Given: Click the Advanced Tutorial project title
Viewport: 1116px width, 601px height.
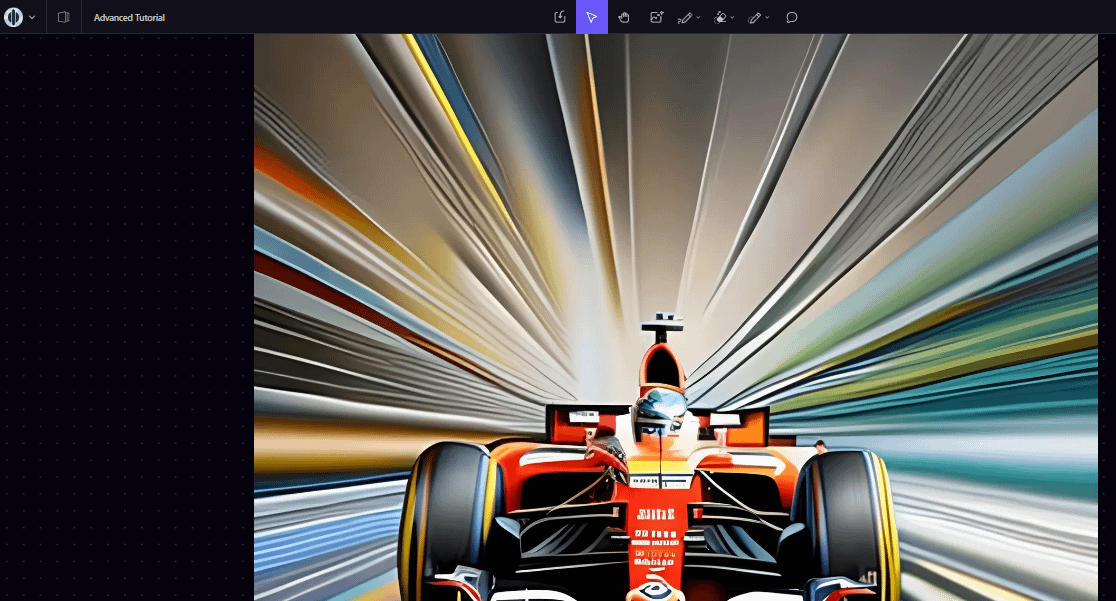Looking at the screenshot, I should (x=130, y=18).
